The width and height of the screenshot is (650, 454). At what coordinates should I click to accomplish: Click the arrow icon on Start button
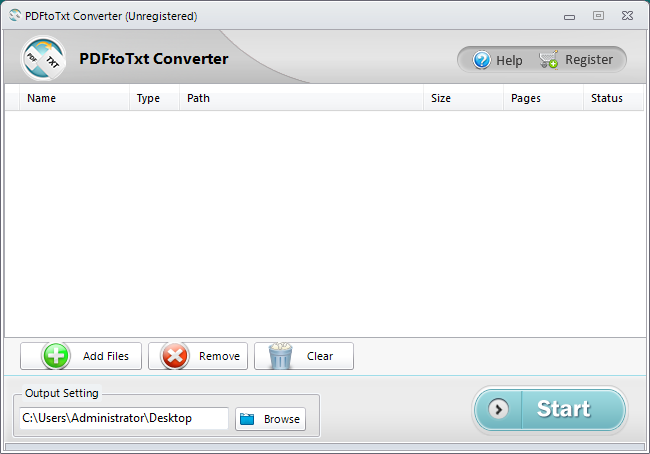pyautogui.click(x=498, y=409)
